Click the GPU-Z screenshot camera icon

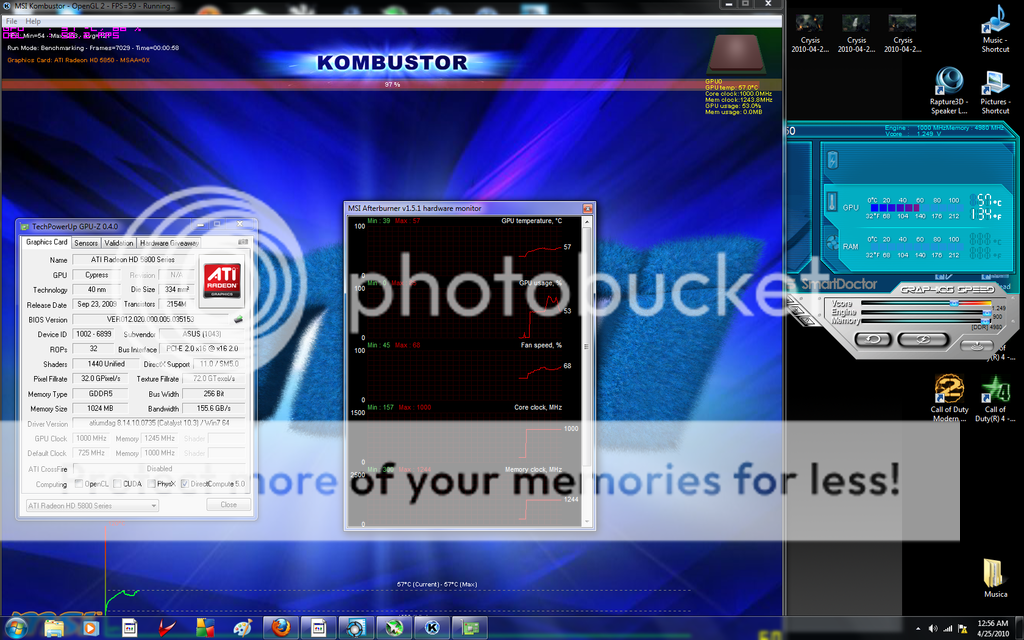(243, 242)
